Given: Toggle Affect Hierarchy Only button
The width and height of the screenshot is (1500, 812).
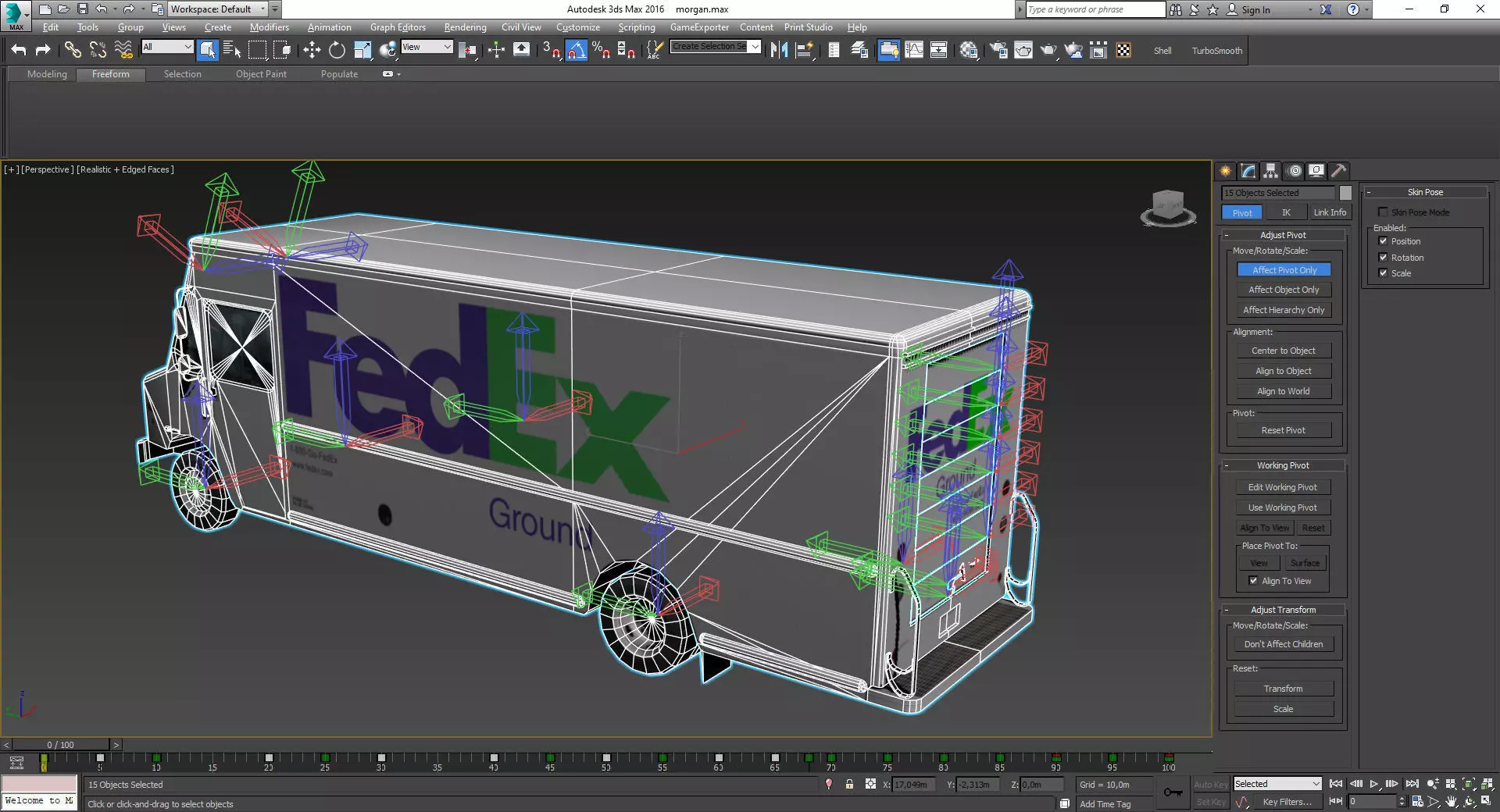Looking at the screenshot, I should 1284,310.
